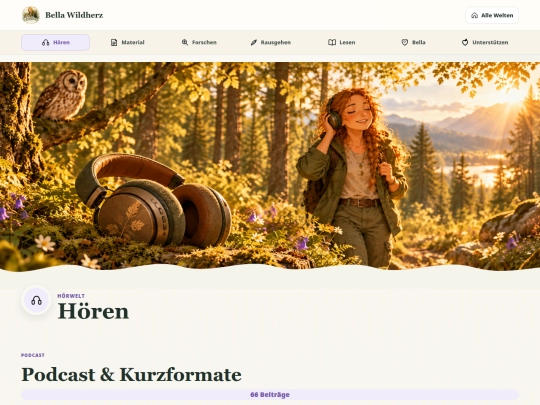
Task: Click the house icon in Alle Welten
Action: [x=475, y=15]
